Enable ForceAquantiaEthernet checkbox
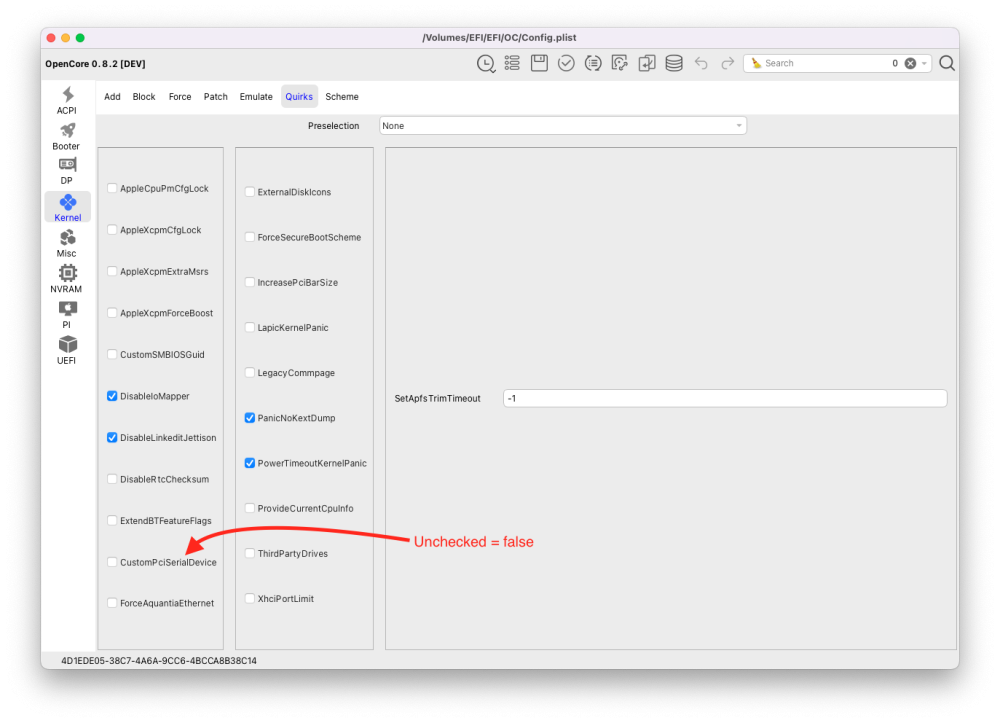The height and width of the screenshot is (723, 1000). 112,602
